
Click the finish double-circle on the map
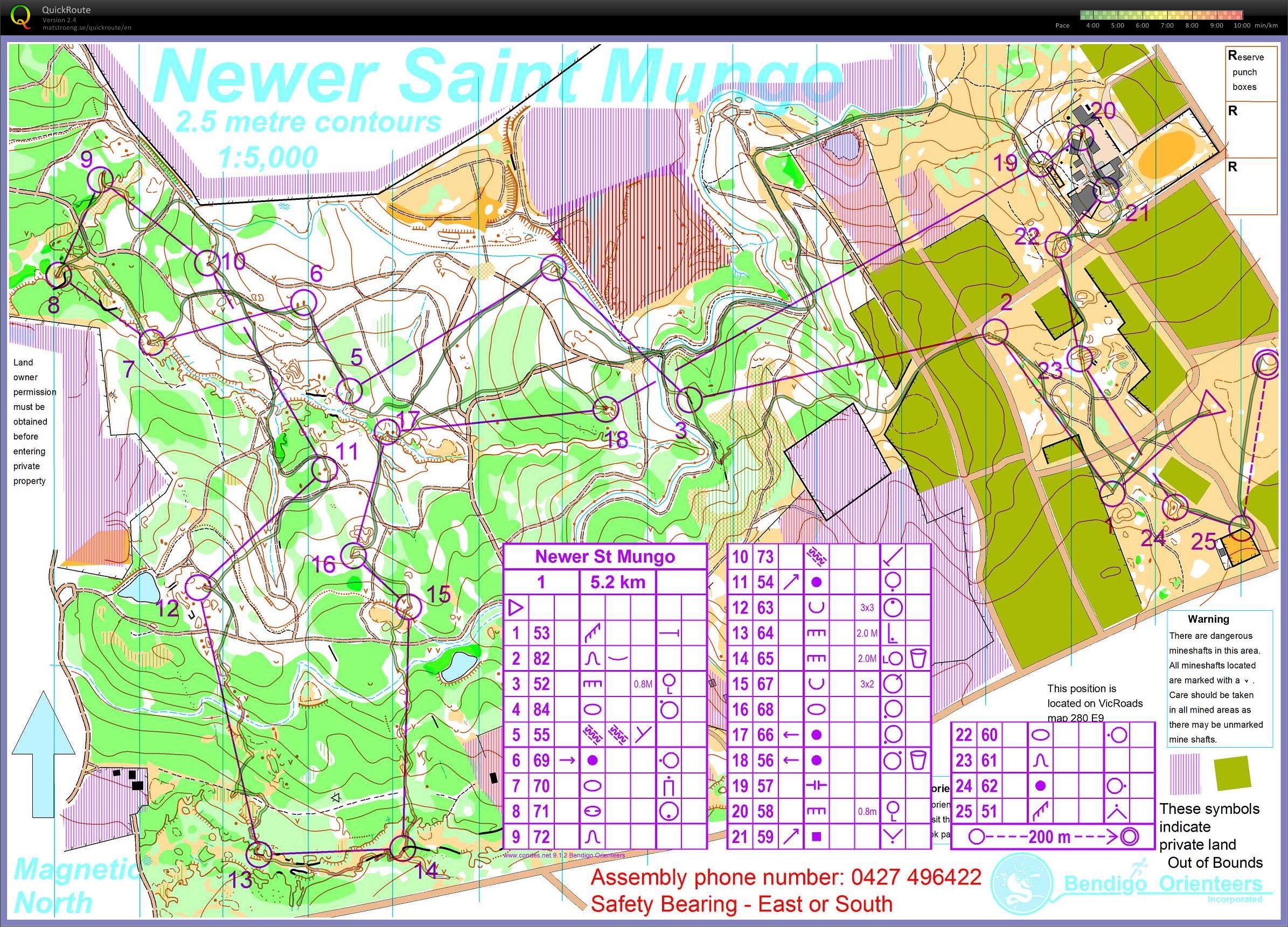[1266, 364]
